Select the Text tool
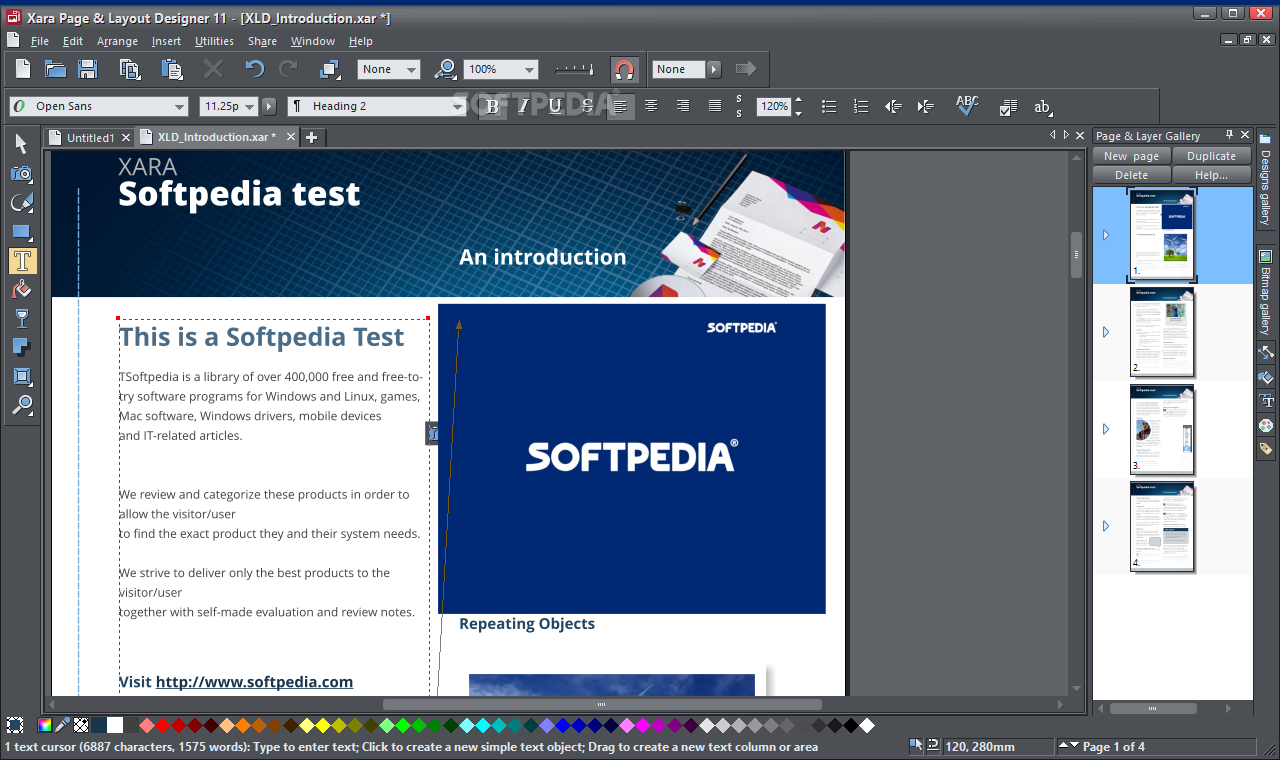Screen dimensions: 1280x760 click(22, 261)
